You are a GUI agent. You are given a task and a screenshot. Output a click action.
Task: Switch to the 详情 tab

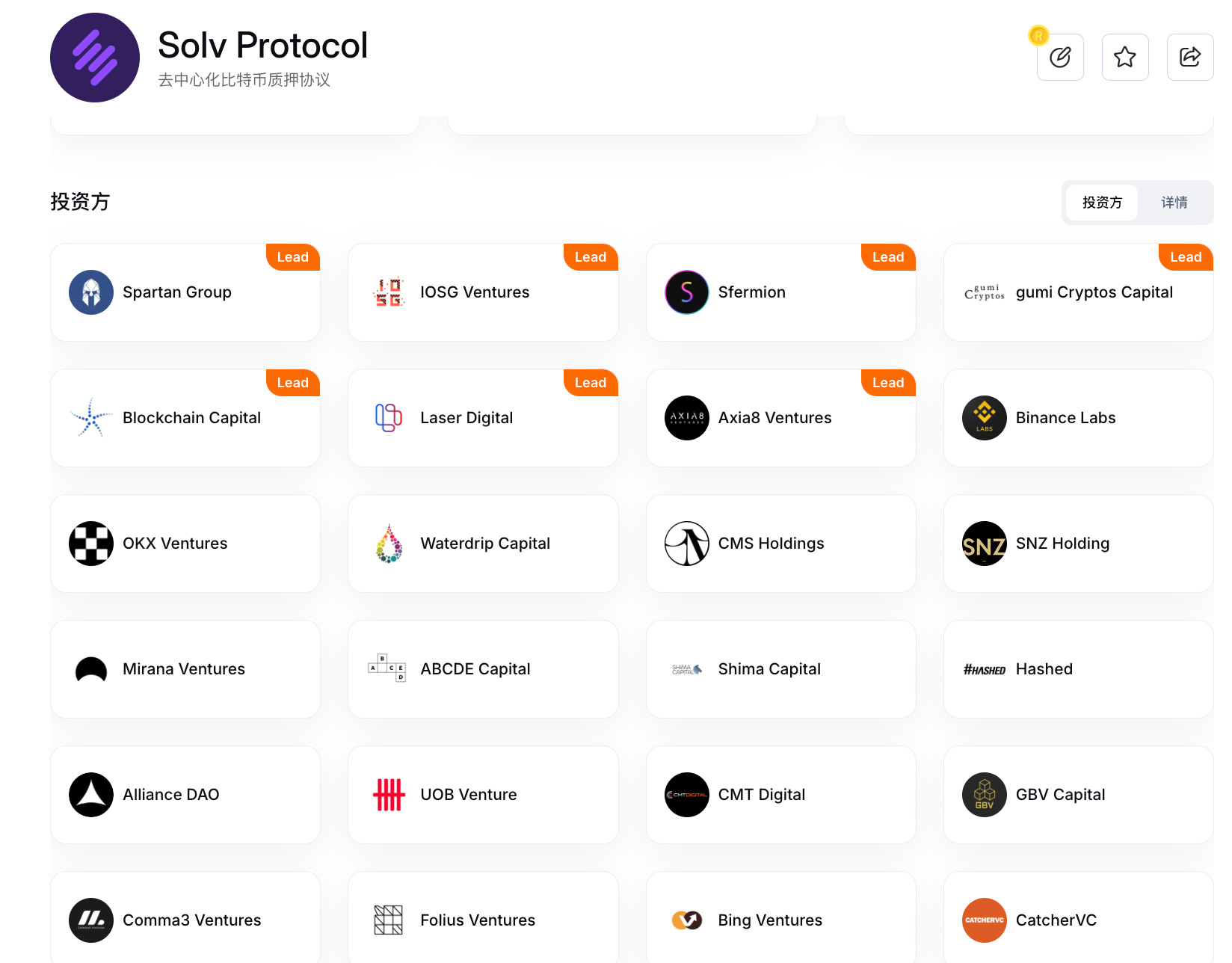pyautogui.click(x=1174, y=203)
